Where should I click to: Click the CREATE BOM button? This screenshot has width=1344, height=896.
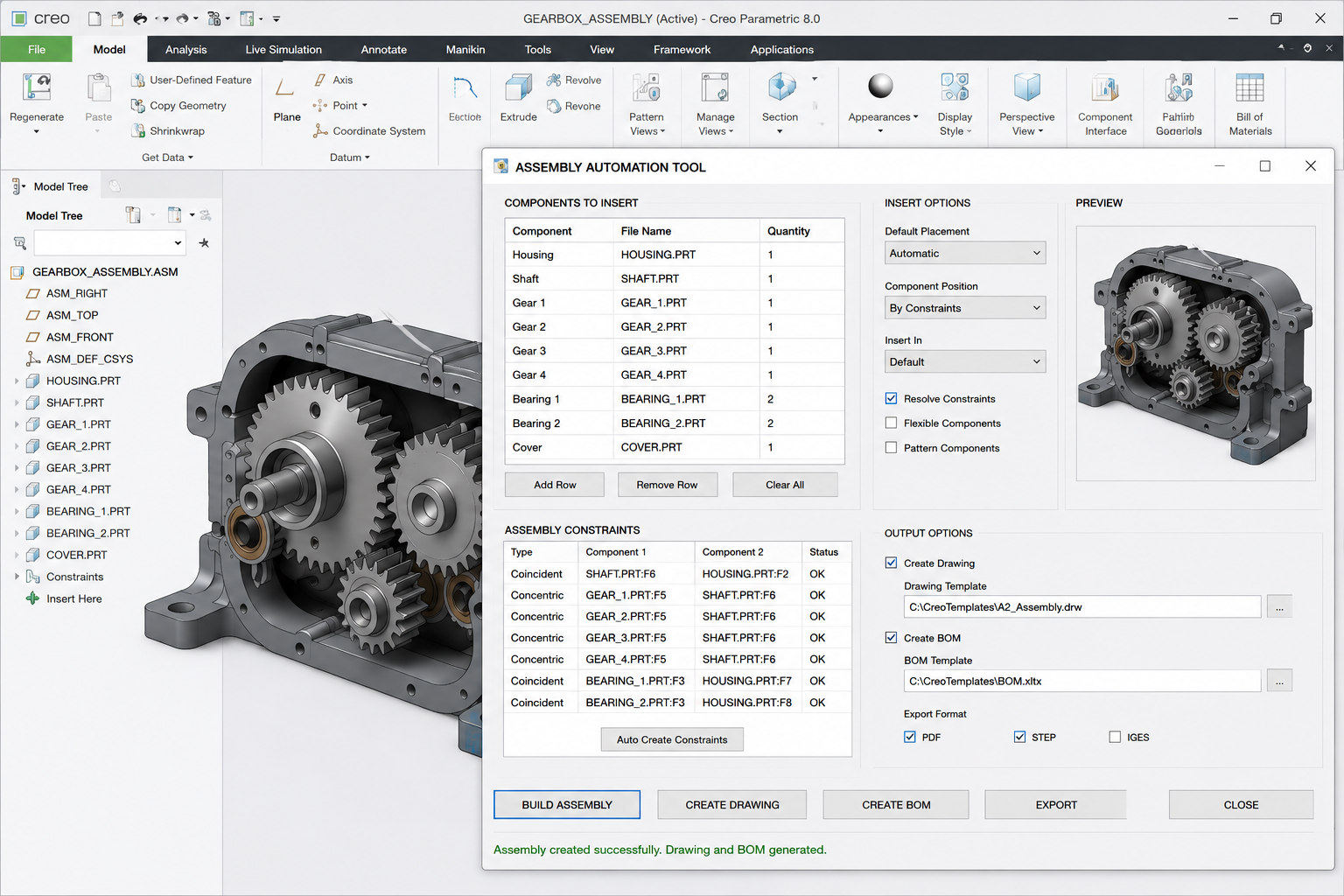pyautogui.click(x=896, y=805)
